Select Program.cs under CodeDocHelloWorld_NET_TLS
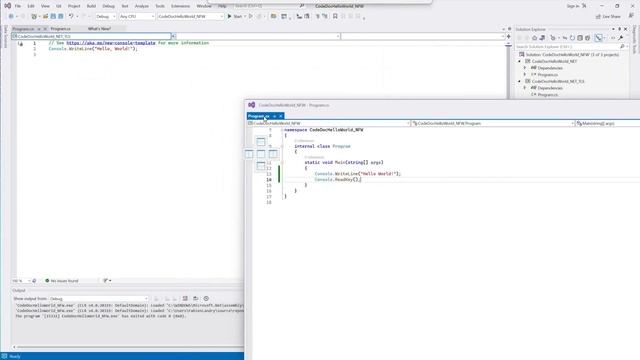 click(547, 95)
